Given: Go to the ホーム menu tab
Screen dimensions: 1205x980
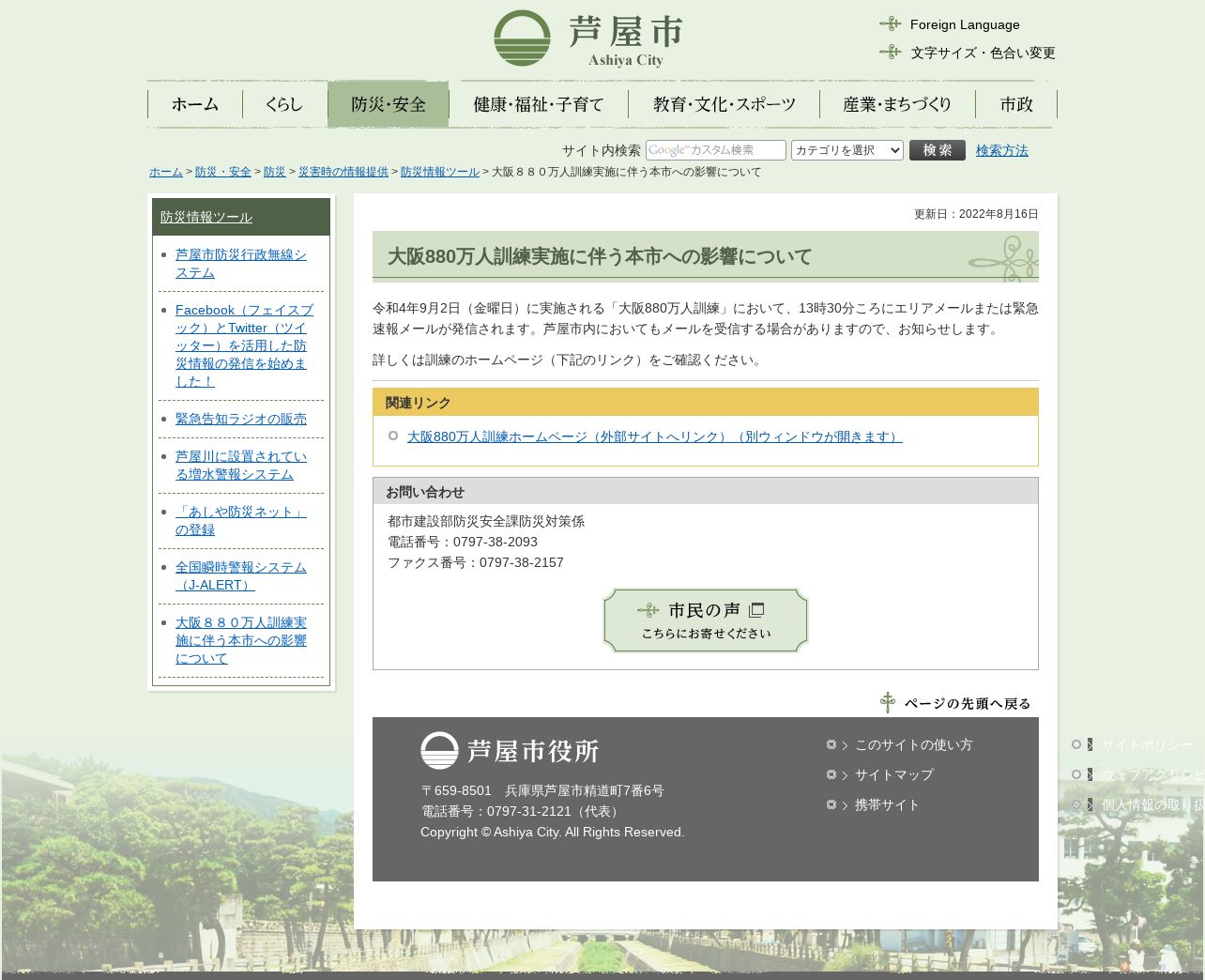Looking at the screenshot, I should [x=195, y=104].
